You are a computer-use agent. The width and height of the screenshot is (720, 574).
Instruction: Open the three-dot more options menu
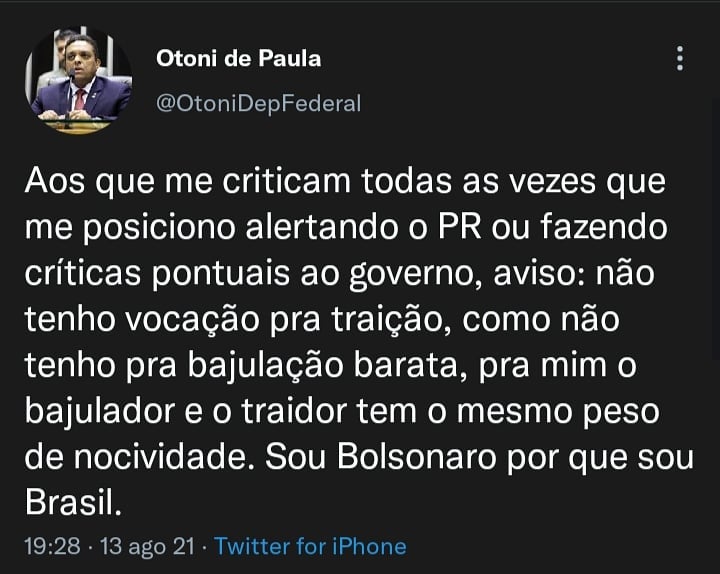[x=680, y=58]
